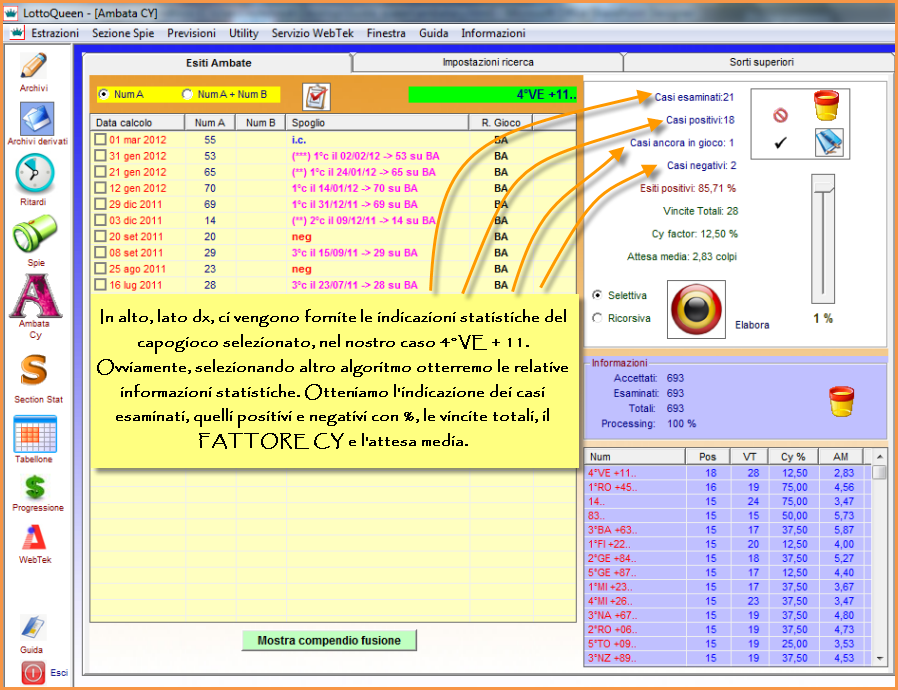Open the Utility menu
This screenshot has width=898, height=690.
(x=243, y=33)
